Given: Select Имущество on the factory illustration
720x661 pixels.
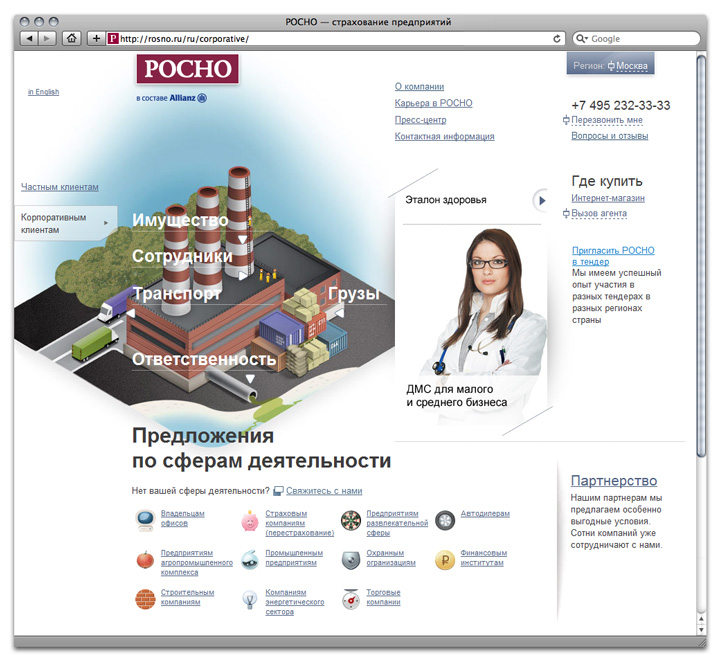Looking at the screenshot, I should coord(180,220).
